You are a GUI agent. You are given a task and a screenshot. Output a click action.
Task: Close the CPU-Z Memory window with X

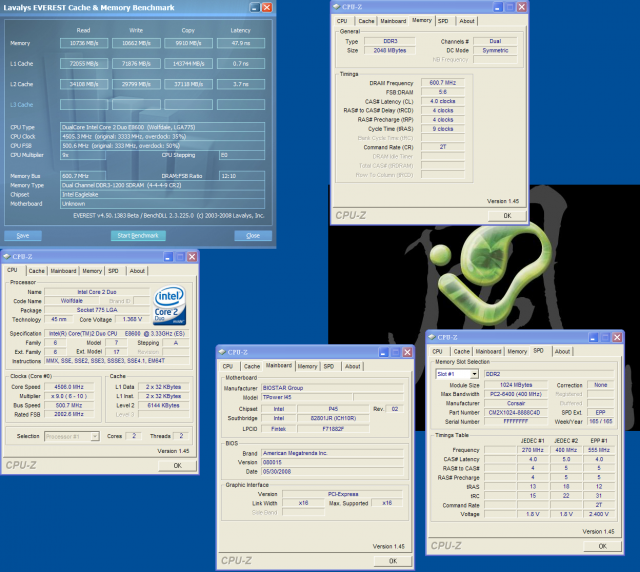pyautogui.click(x=522, y=7)
